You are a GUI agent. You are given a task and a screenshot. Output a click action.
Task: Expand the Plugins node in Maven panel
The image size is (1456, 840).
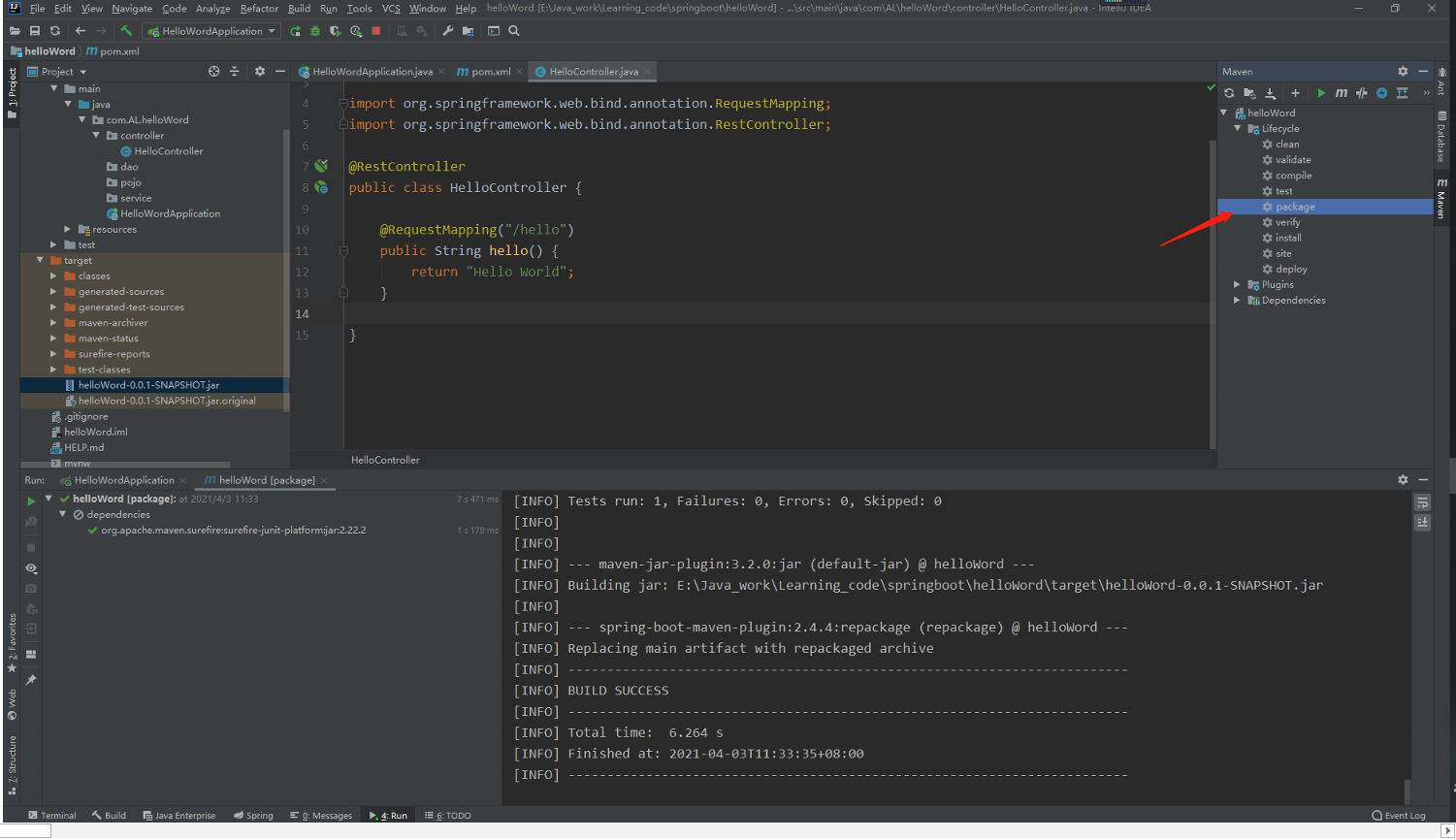pos(1237,285)
